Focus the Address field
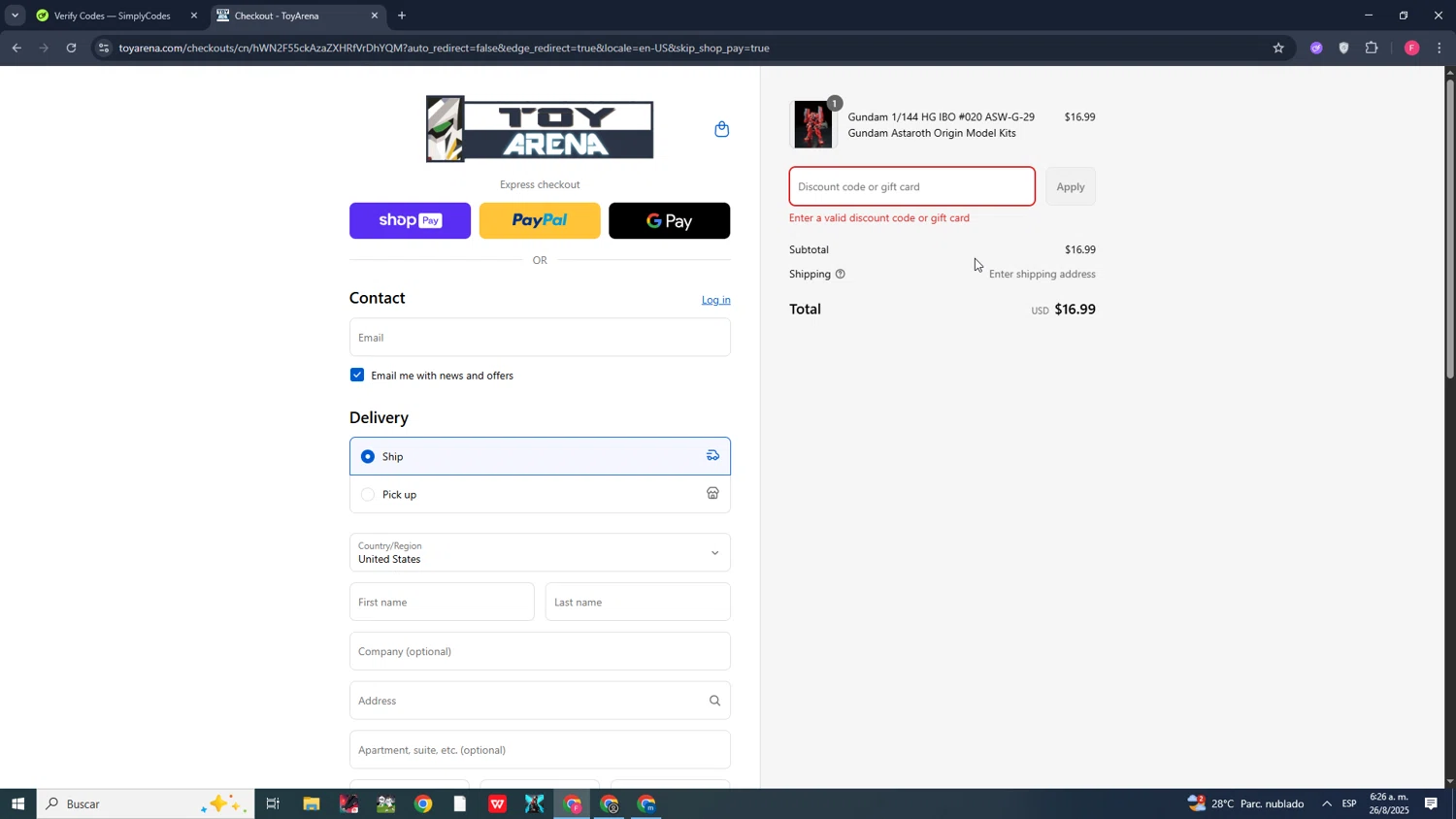Image resolution: width=1456 pixels, height=819 pixels. (x=540, y=701)
